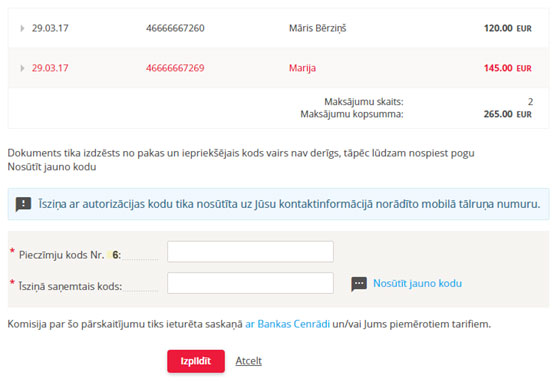Click the total 265.00 EUR value
The width and height of the screenshot is (554, 382).
pos(508,114)
